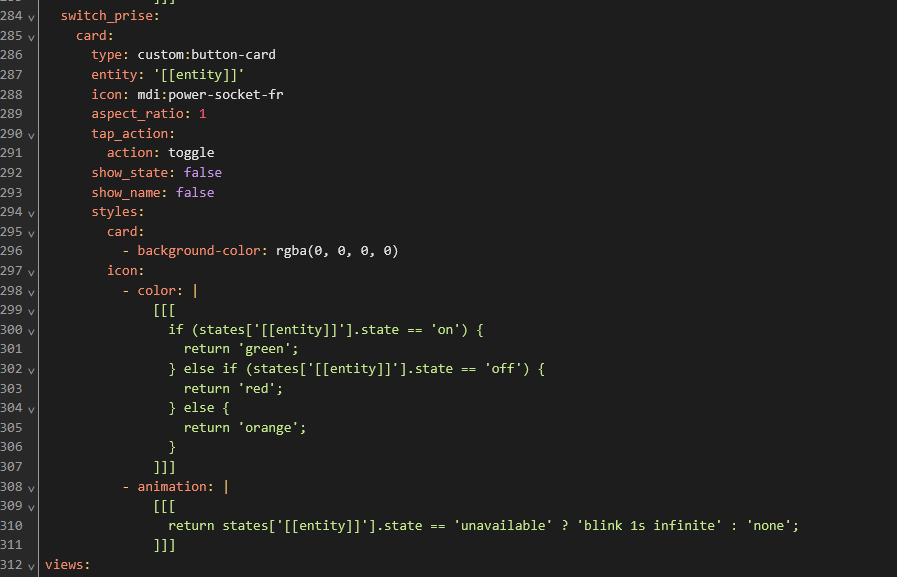Place cursor on custom:button-card value

click(206, 55)
